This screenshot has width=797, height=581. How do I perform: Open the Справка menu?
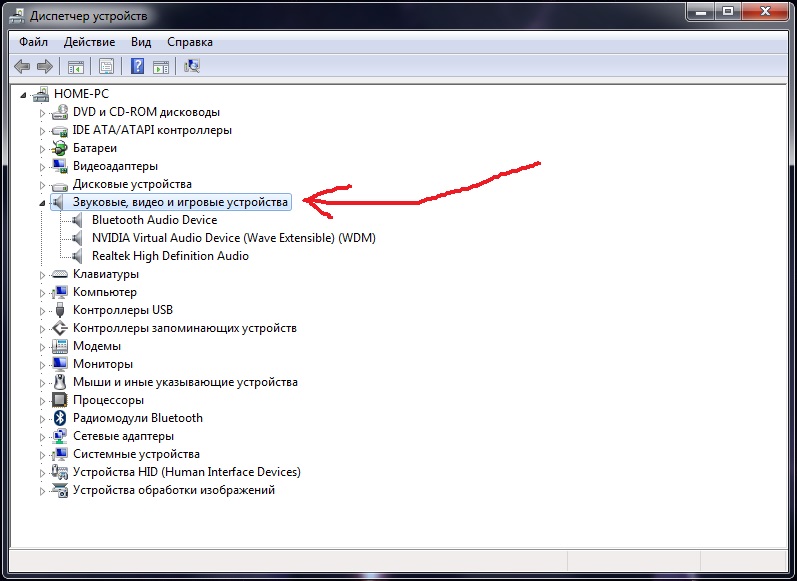tap(190, 42)
